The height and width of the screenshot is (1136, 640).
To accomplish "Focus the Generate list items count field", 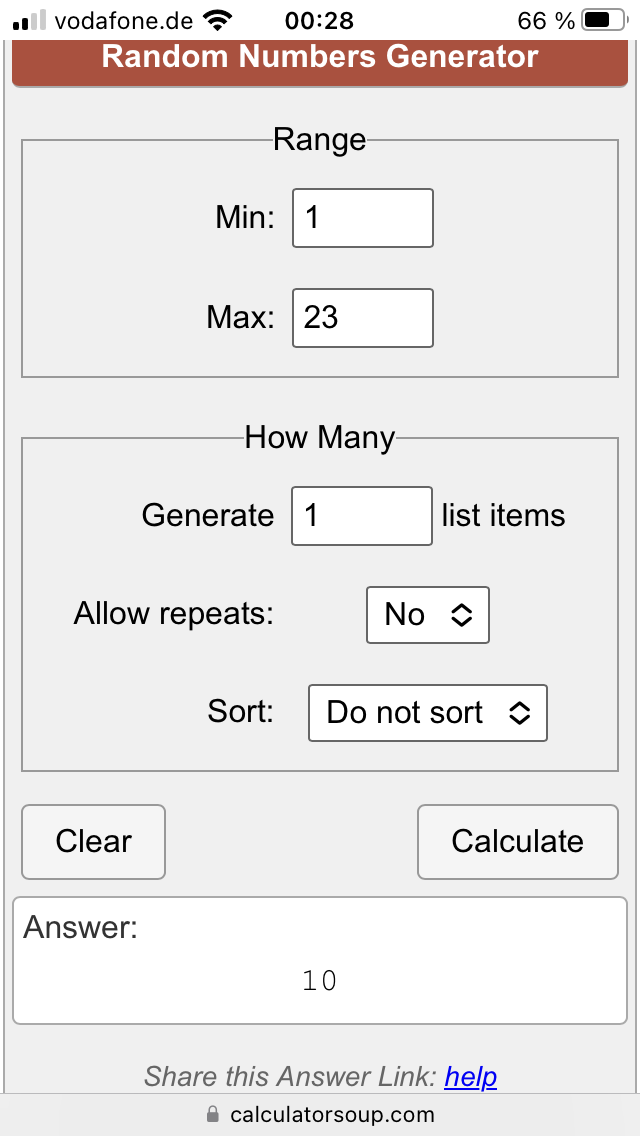I will pos(362,516).
